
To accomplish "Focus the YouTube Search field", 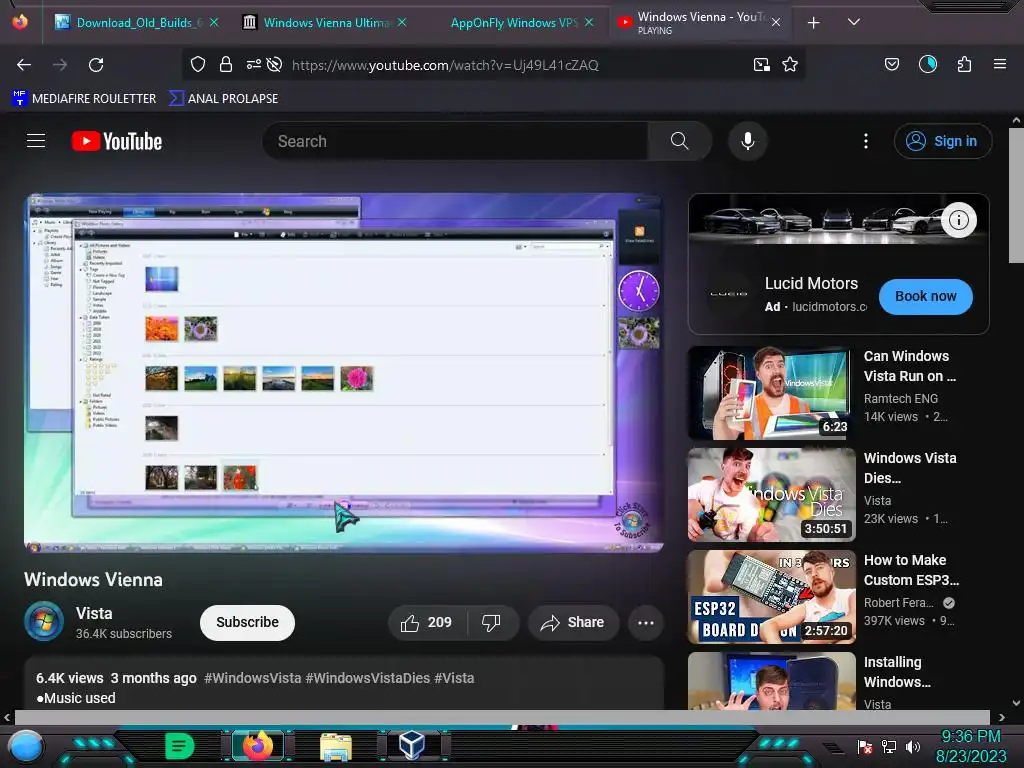I will 455,141.
